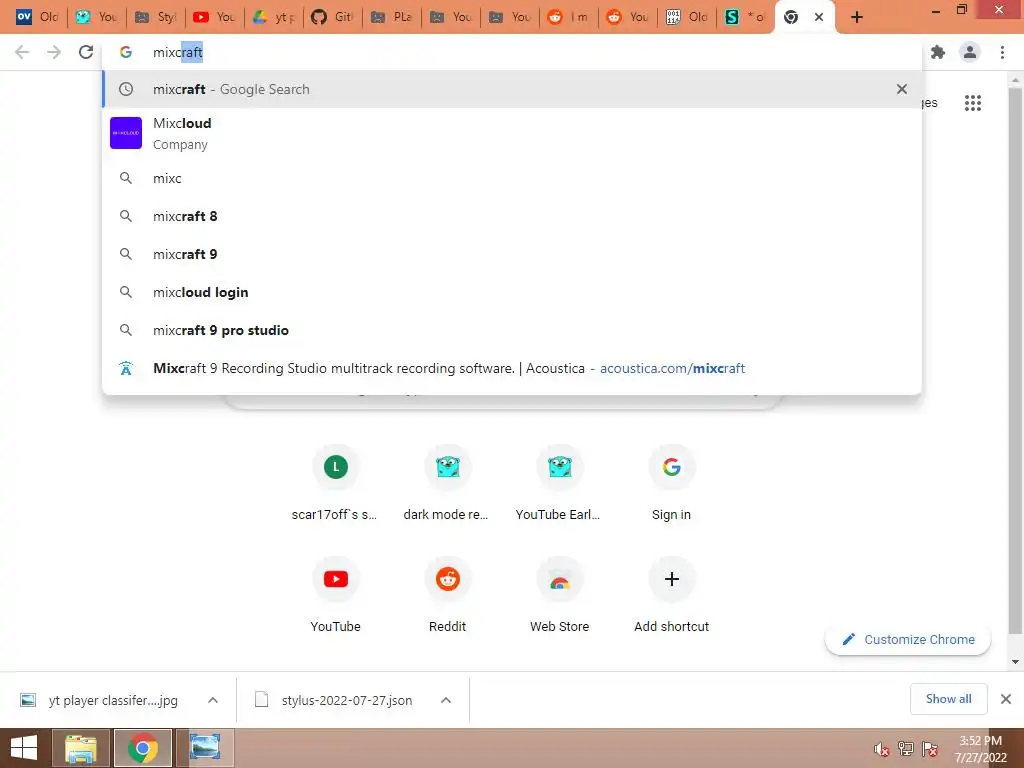Click the Chrome taskbar icon
The image size is (1024, 768).
pyautogui.click(x=143, y=748)
